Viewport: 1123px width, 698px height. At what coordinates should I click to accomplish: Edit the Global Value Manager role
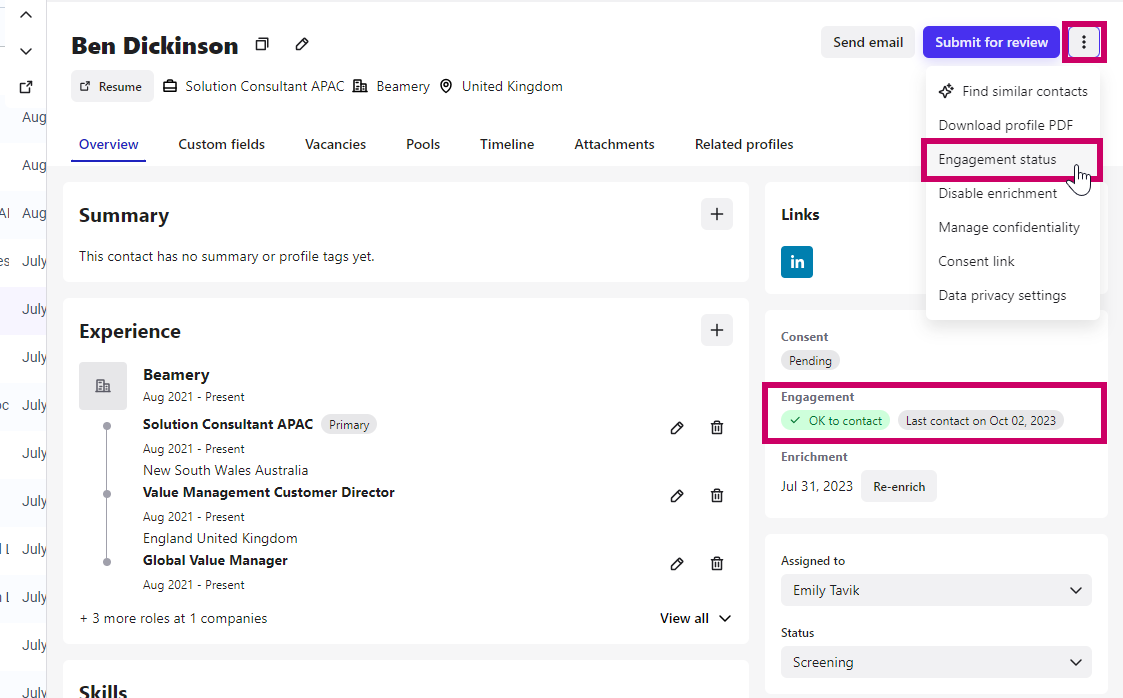[x=677, y=564]
